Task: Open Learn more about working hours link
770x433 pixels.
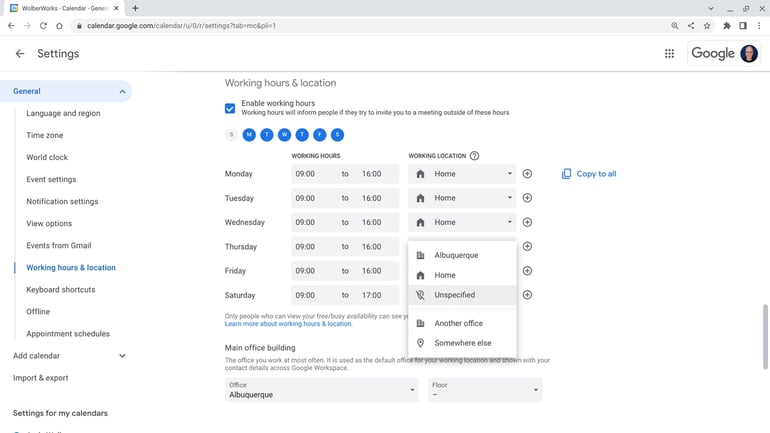Action: (288, 324)
